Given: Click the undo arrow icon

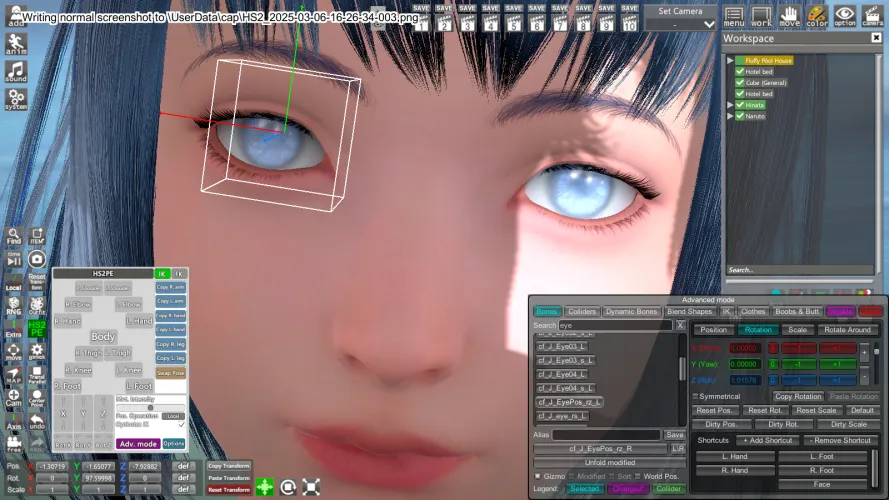Looking at the screenshot, I should tap(37, 424).
